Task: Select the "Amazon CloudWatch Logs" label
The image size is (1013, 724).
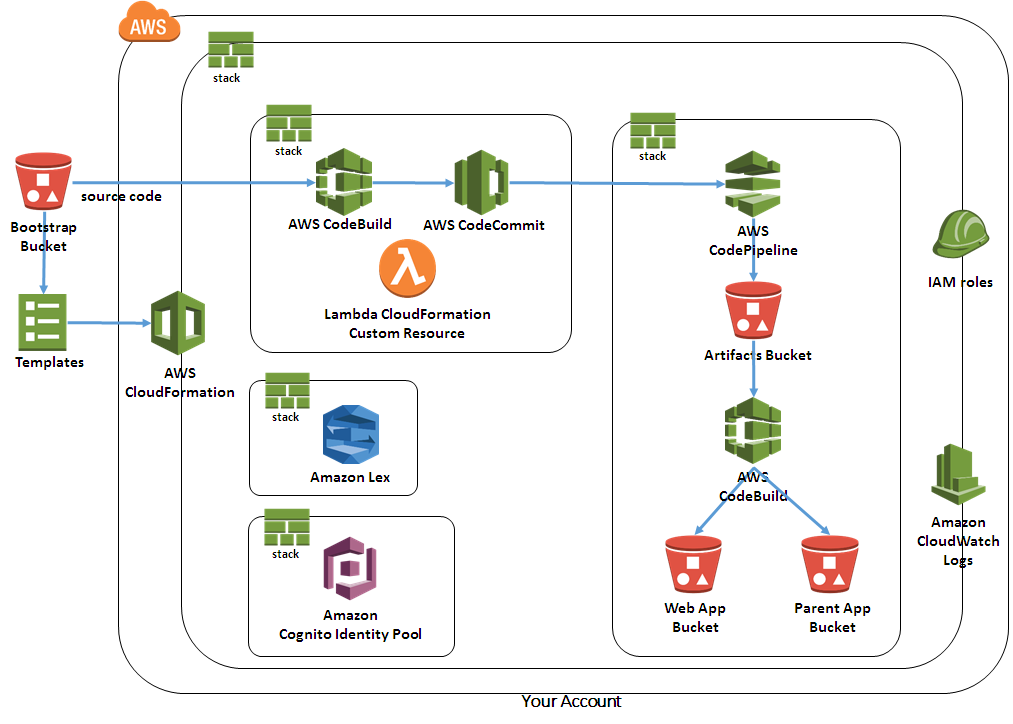Action: 958,541
